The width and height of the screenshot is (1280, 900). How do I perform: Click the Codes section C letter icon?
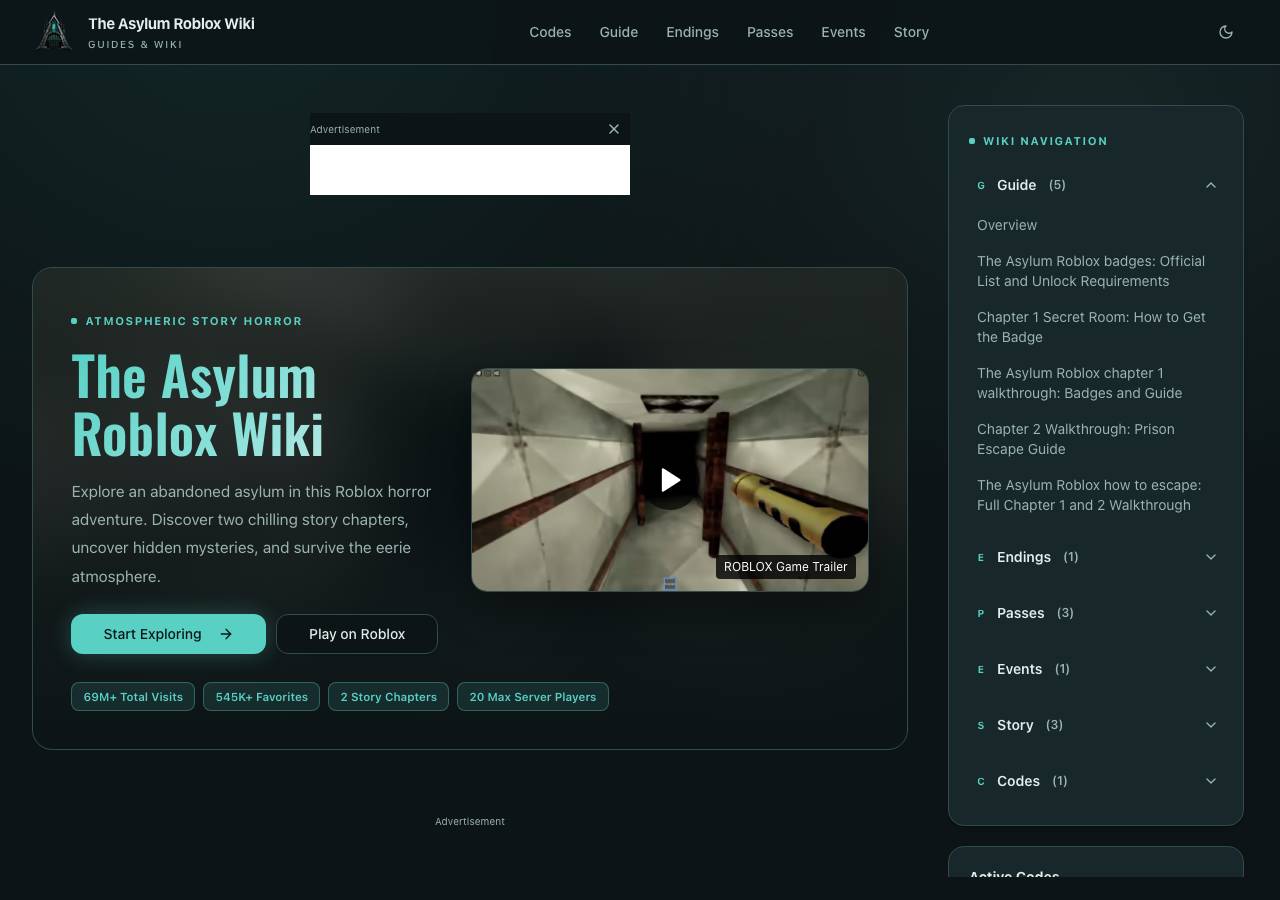click(981, 782)
